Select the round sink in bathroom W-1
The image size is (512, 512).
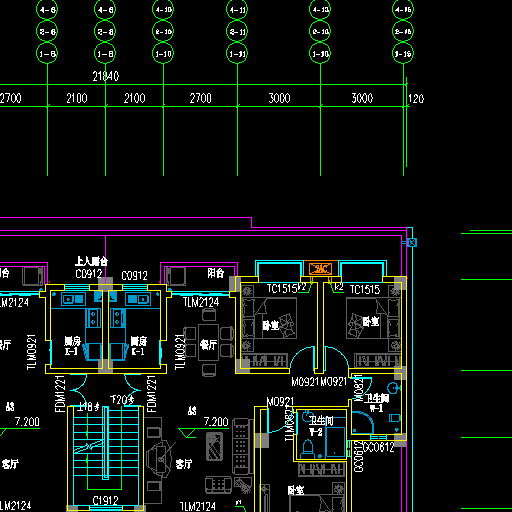[393, 388]
